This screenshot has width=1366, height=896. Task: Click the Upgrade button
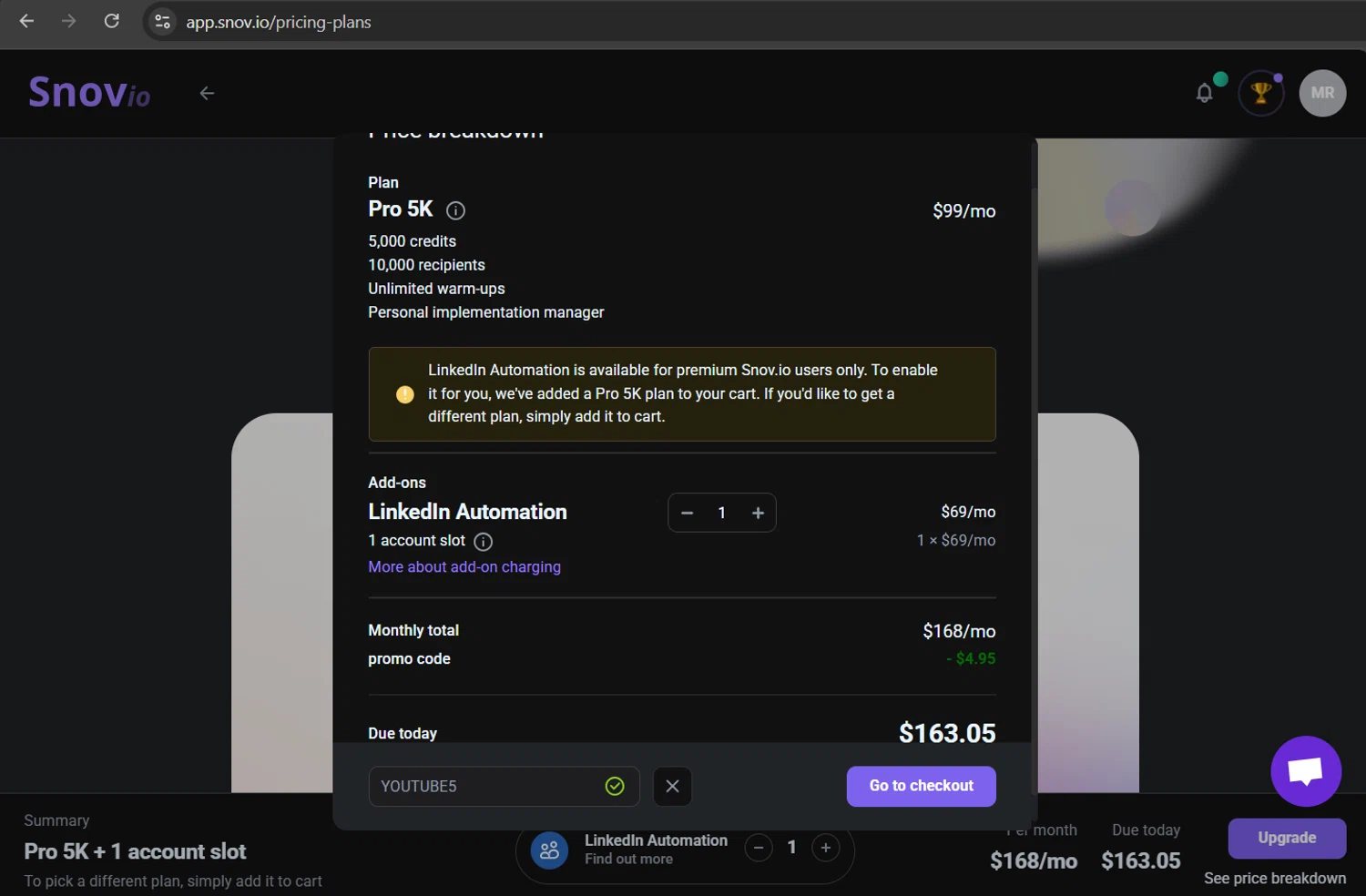1287,838
